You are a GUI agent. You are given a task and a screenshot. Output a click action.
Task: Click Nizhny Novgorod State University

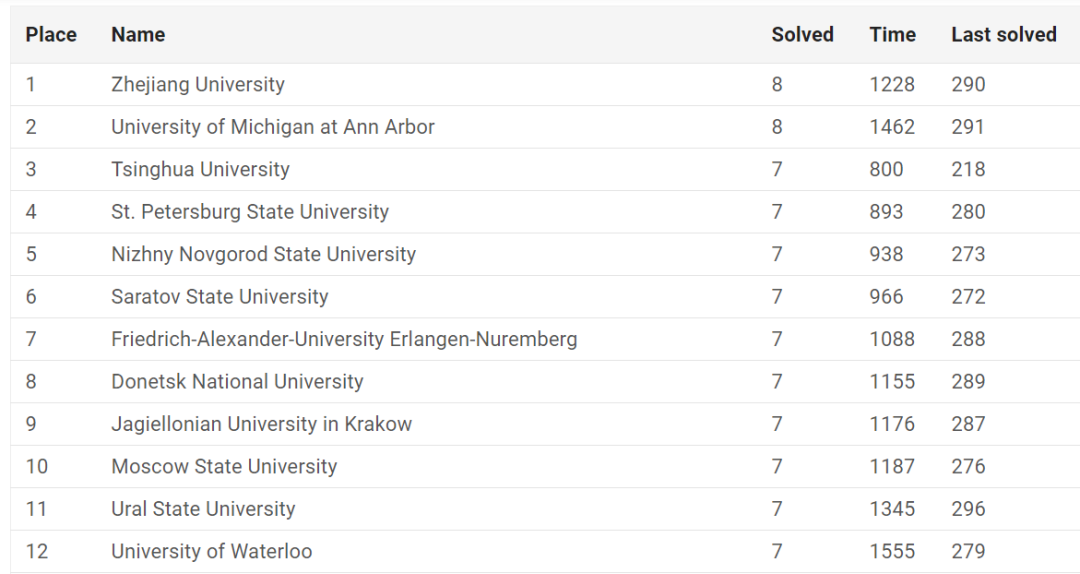click(264, 254)
